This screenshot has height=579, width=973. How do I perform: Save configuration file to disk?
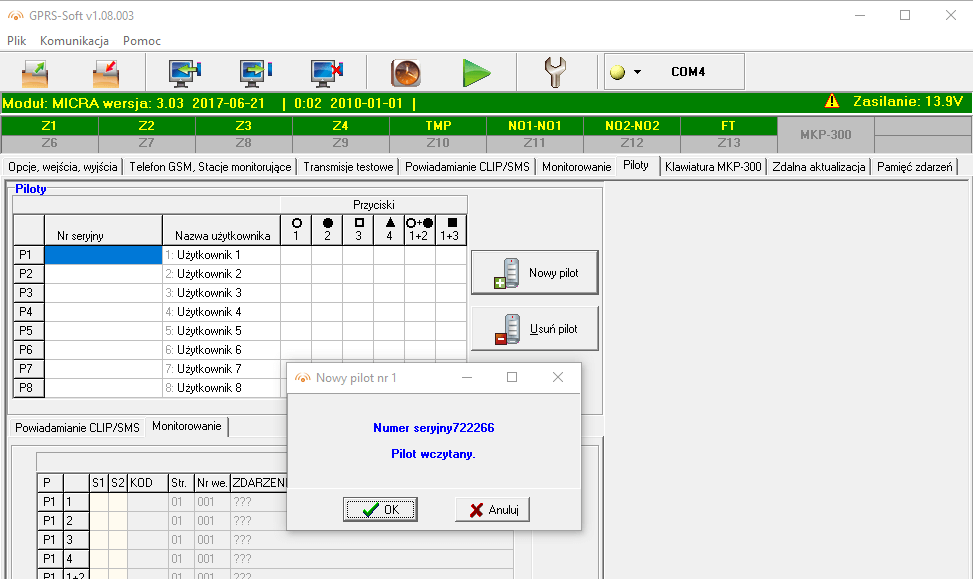click(x=105, y=72)
